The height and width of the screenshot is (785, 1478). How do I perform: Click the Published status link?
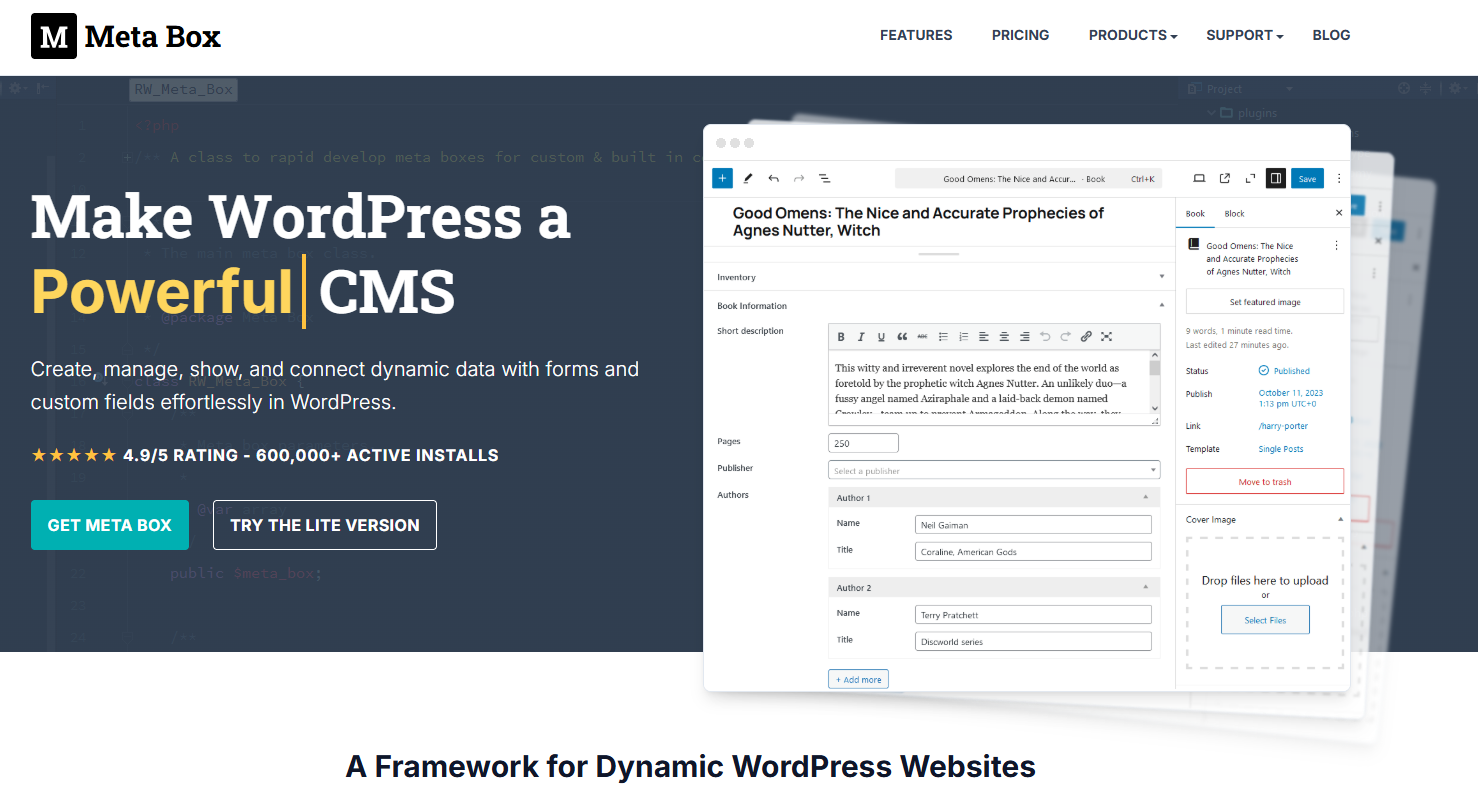pos(1284,371)
